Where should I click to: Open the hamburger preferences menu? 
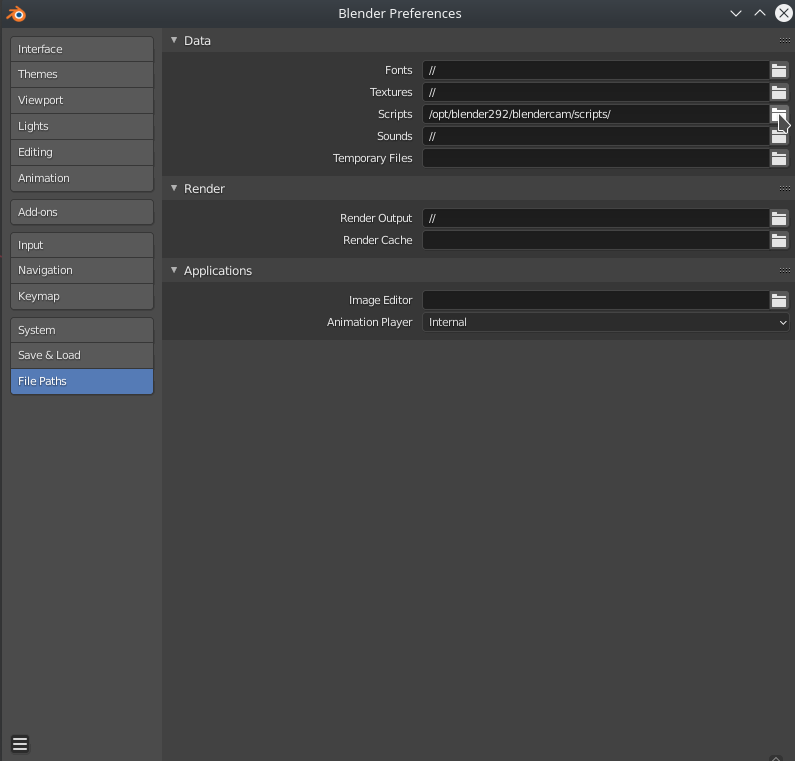click(x=20, y=743)
